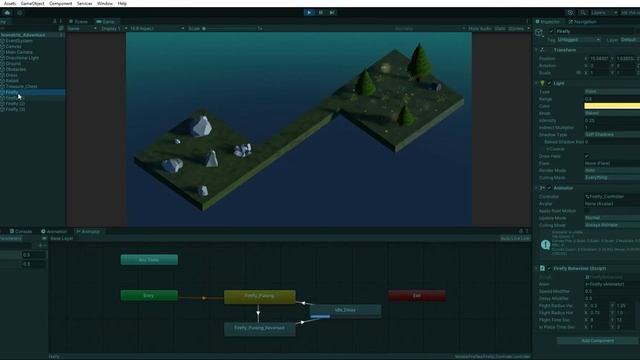Select Ground object in the Hierarchy

click(x=13, y=64)
